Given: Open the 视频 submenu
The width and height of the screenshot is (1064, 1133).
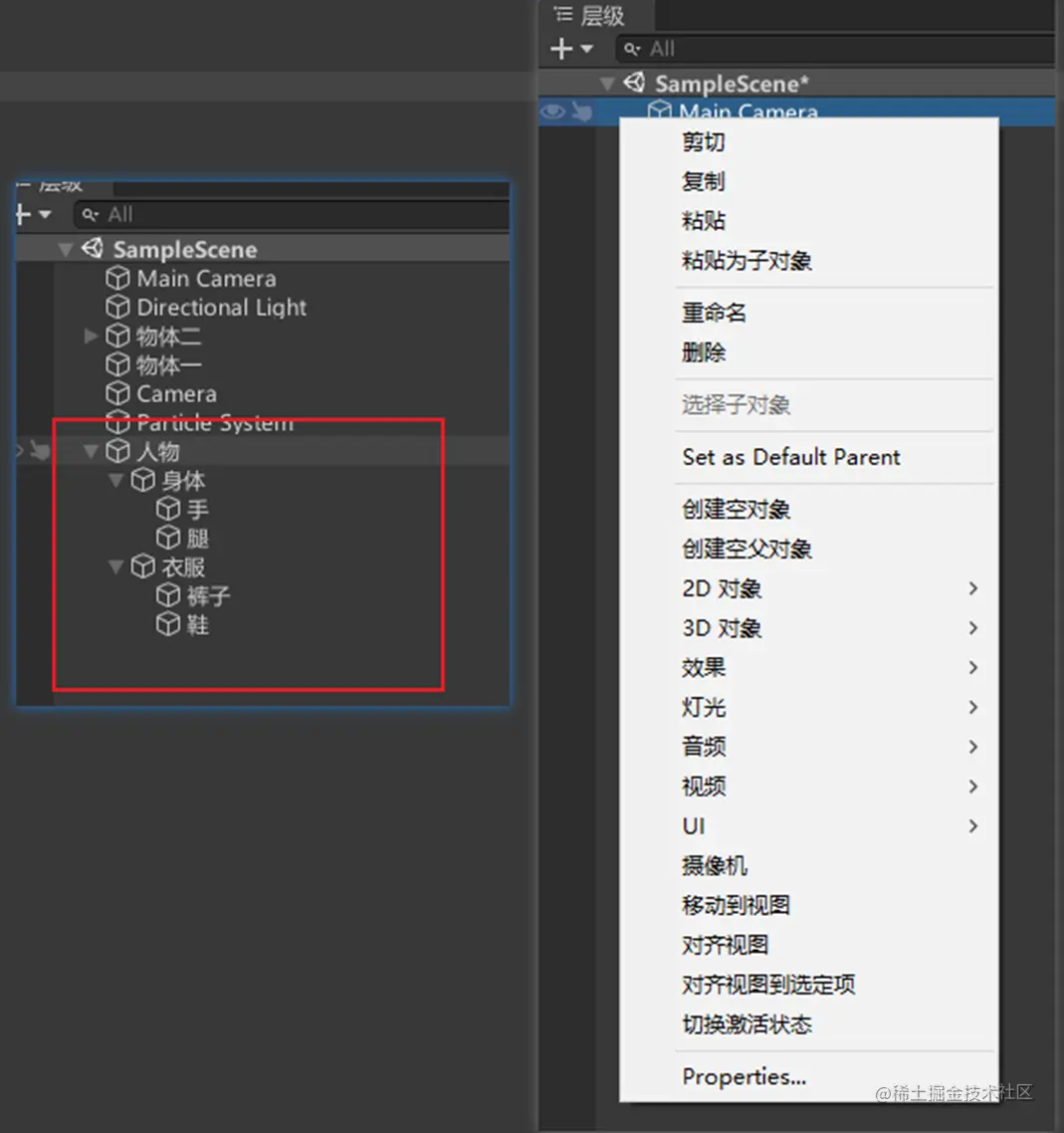Looking at the screenshot, I should (x=810, y=787).
